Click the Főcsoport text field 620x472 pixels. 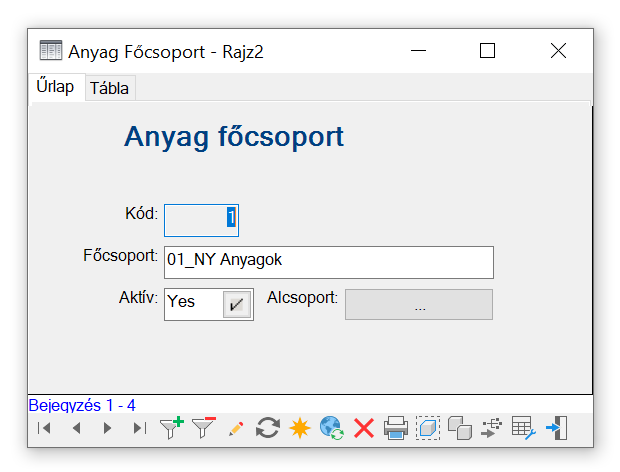click(329, 262)
